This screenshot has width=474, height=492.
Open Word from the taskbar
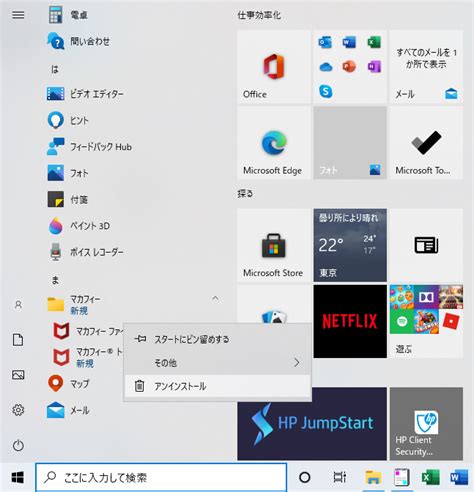coord(459,477)
